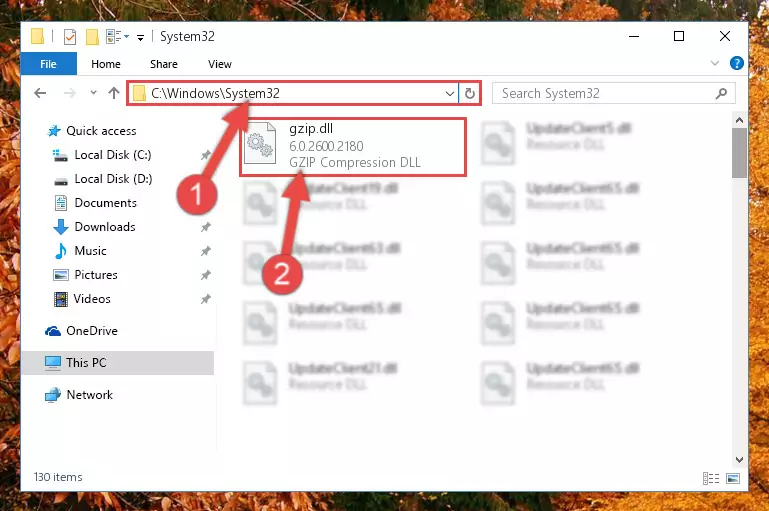The image size is (769, 511).
Task: Open the Customize Quick Access Toolbar arrow
Action: coord(140,38)
